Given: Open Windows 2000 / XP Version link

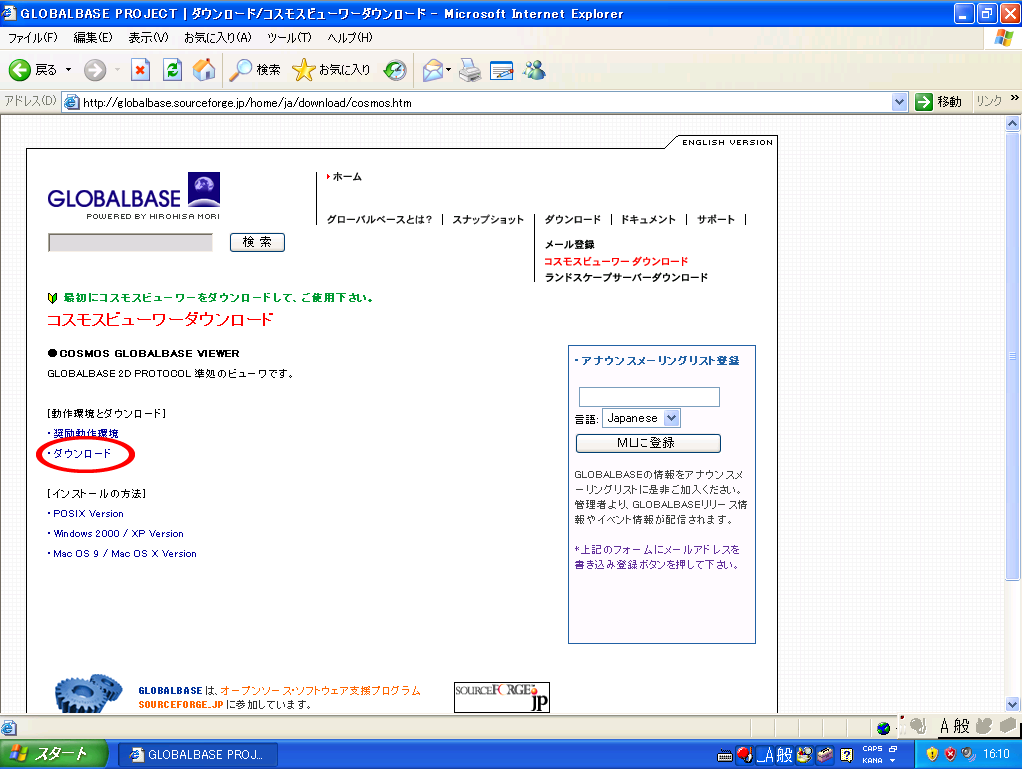Looking at the screenshot, I should (x=119, y=534).
